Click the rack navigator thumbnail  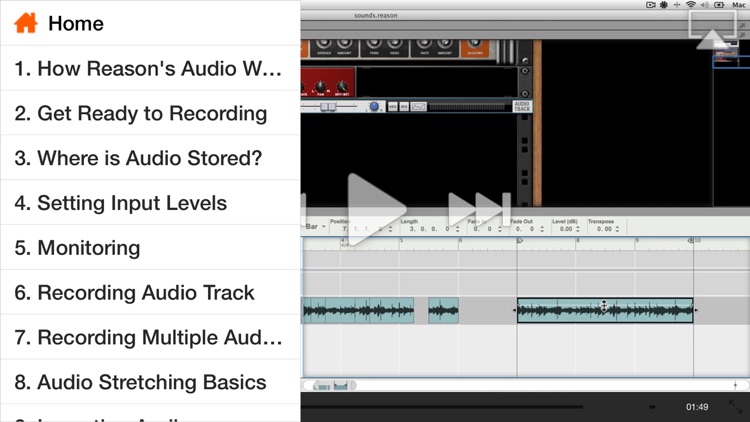[727, 53]
